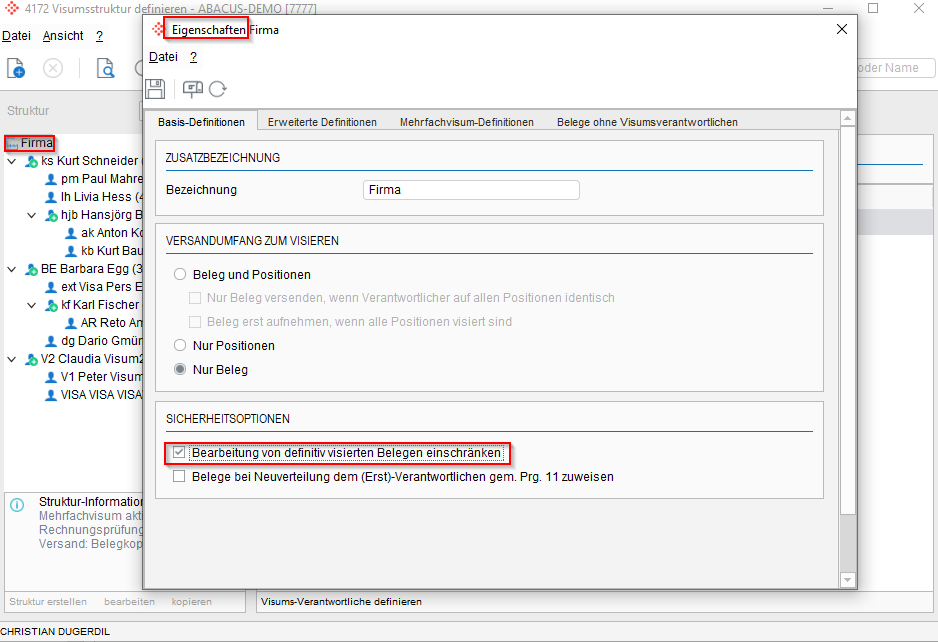Click the Firma structure icon in the tree
The image size is (938, 642).
12,144
